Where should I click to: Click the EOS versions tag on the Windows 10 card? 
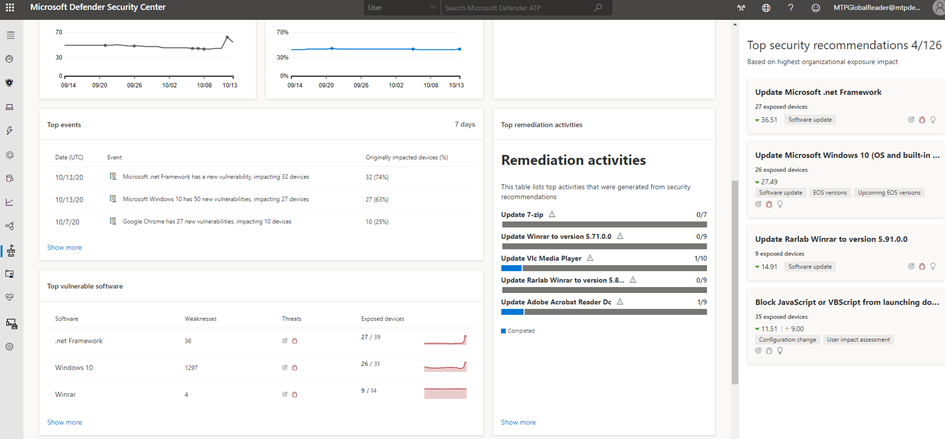point(829,192)
